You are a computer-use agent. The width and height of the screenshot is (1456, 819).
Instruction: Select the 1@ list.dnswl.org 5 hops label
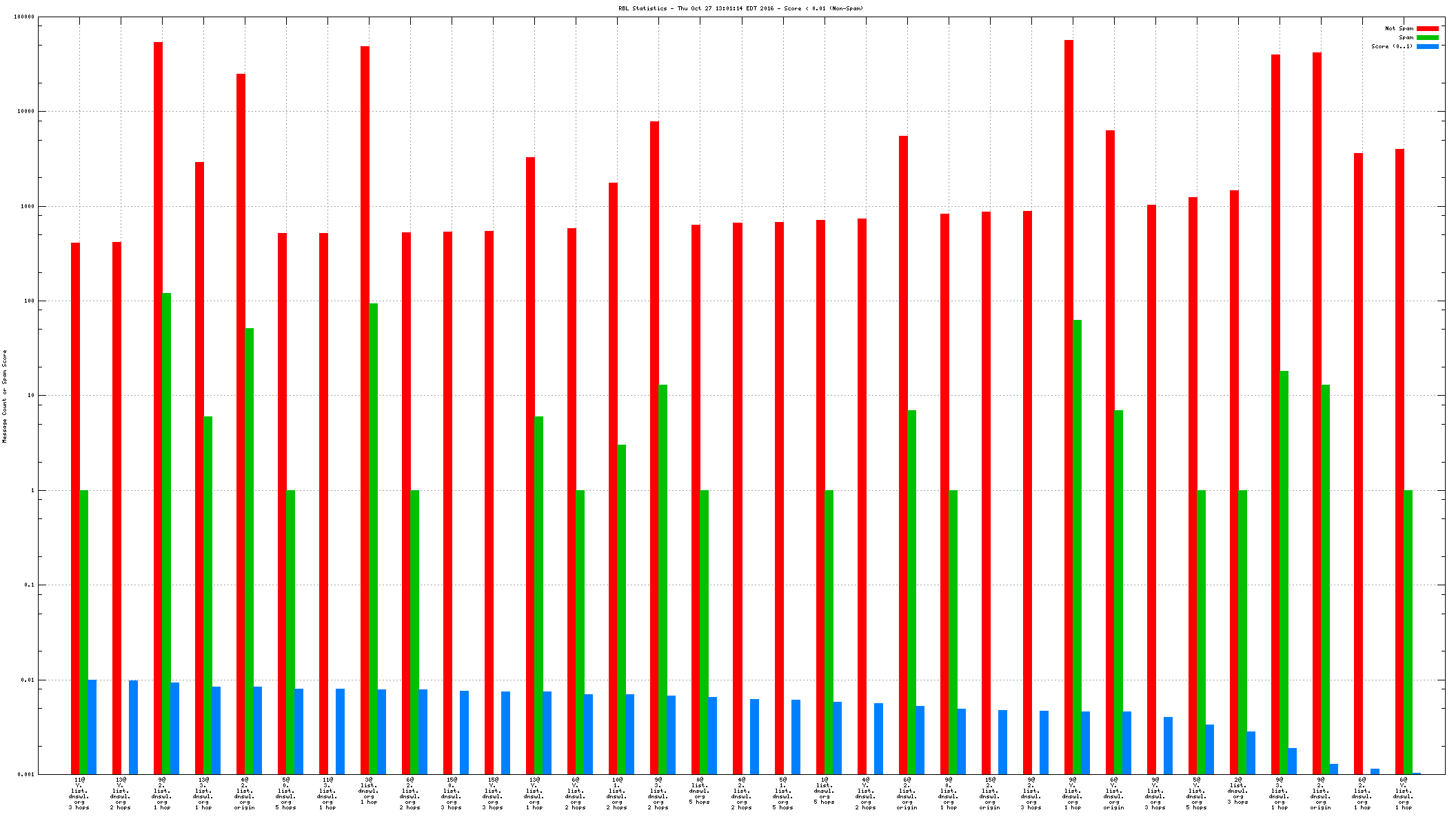tap(824, 791)
